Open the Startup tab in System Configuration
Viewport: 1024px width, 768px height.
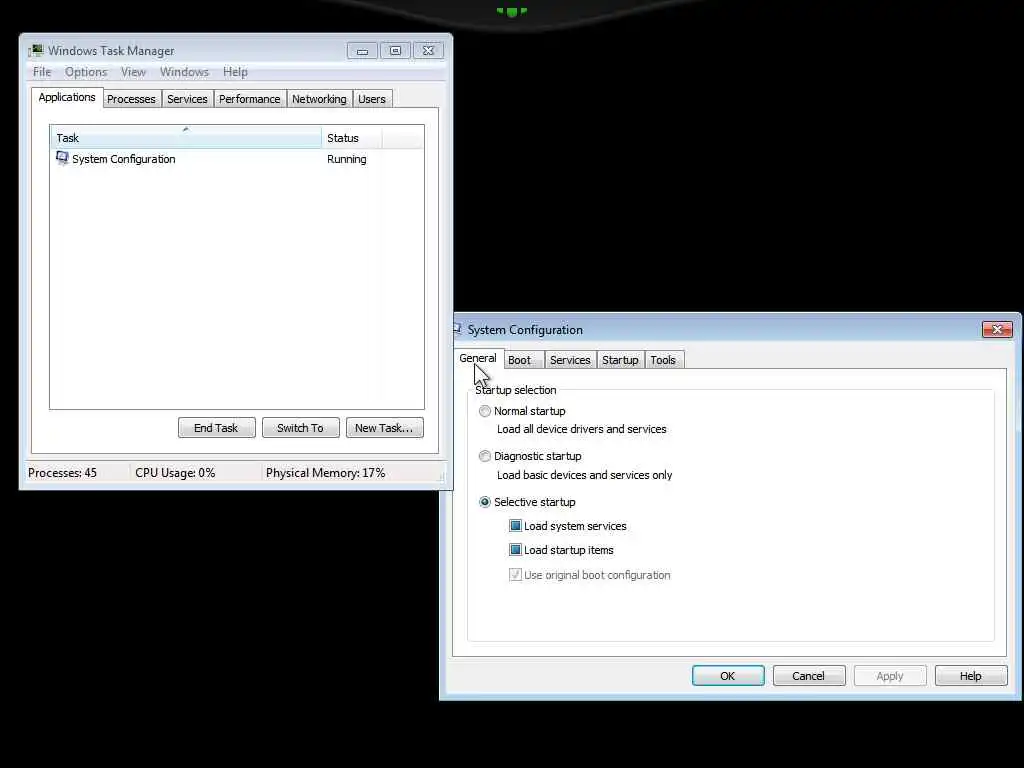click(x=620, y=360)
